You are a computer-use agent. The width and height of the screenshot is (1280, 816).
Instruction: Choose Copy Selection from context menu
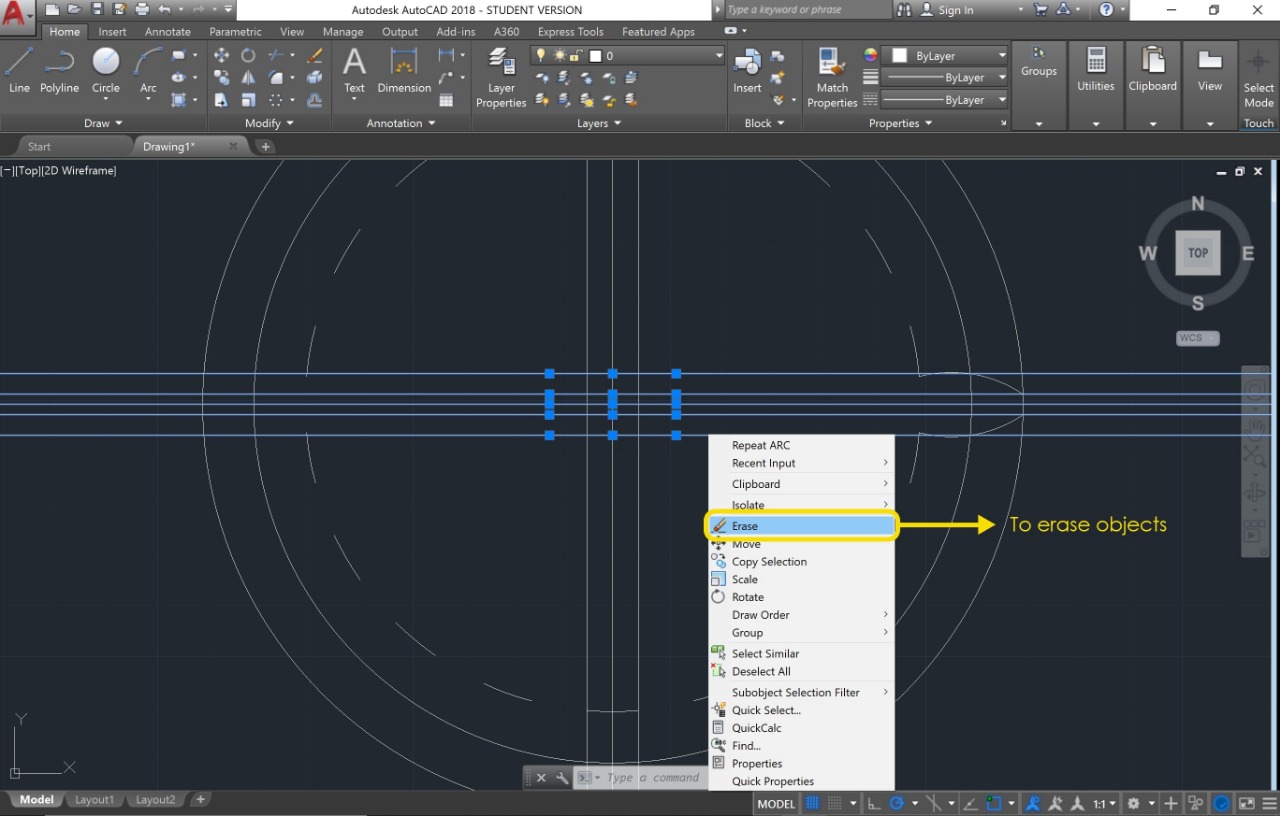801,562
